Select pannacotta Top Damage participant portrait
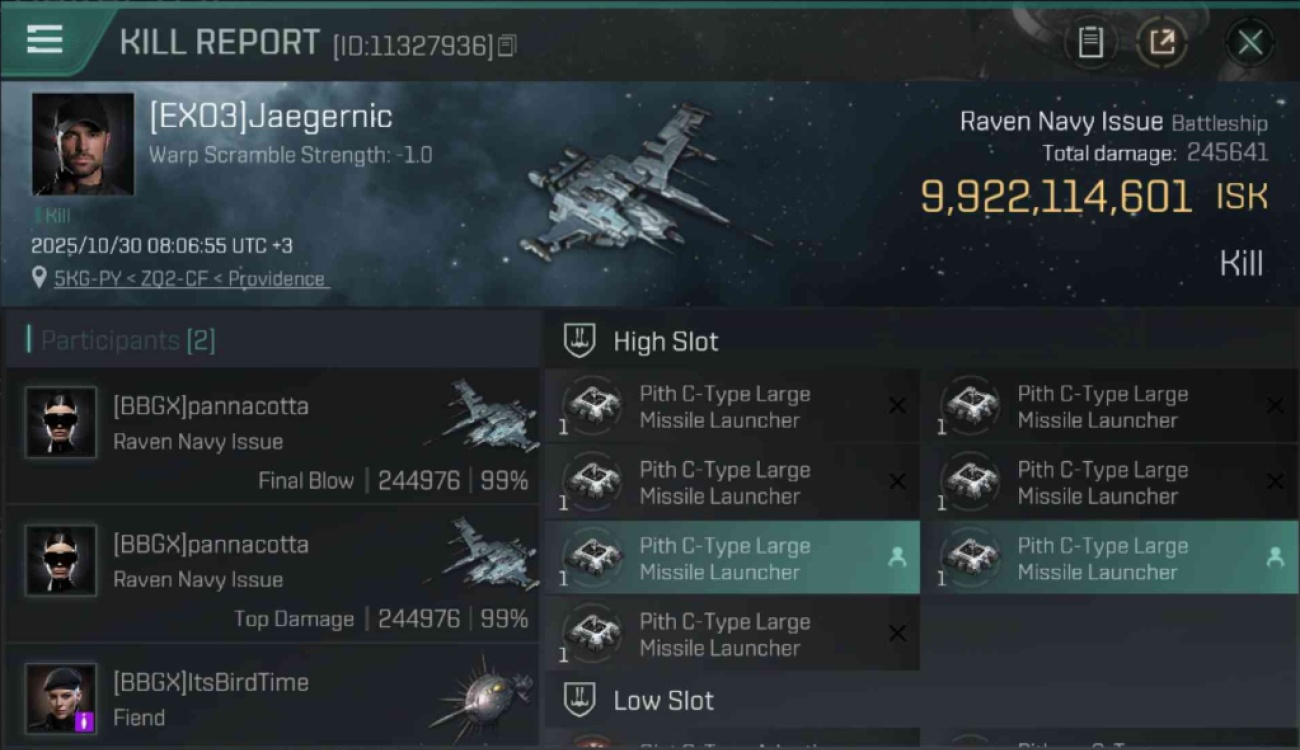Image resolution: width=1300 pixels, height=750 pixels. tap(61, 561)
